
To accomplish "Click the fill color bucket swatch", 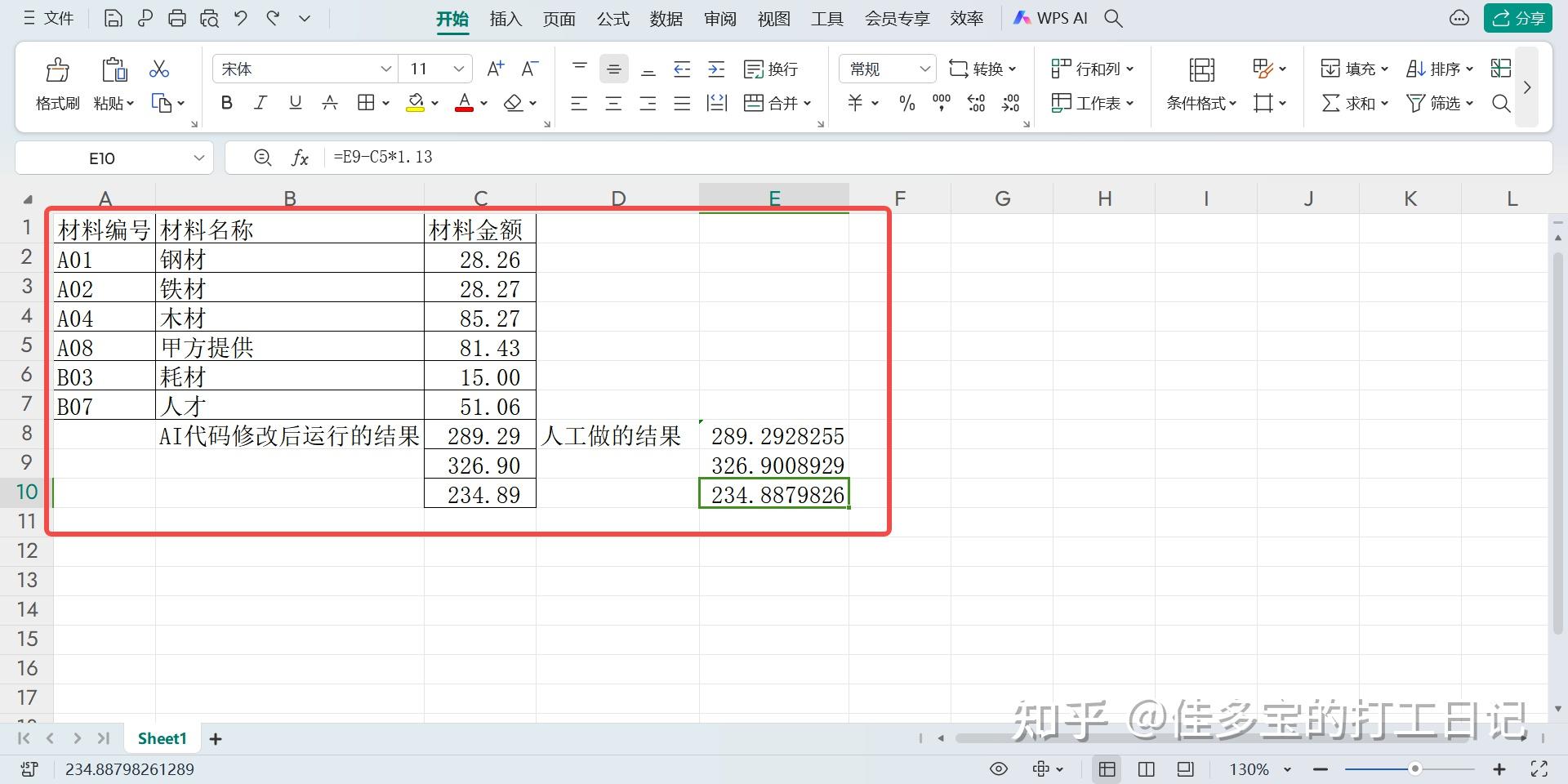I will [x=416, y=103].
